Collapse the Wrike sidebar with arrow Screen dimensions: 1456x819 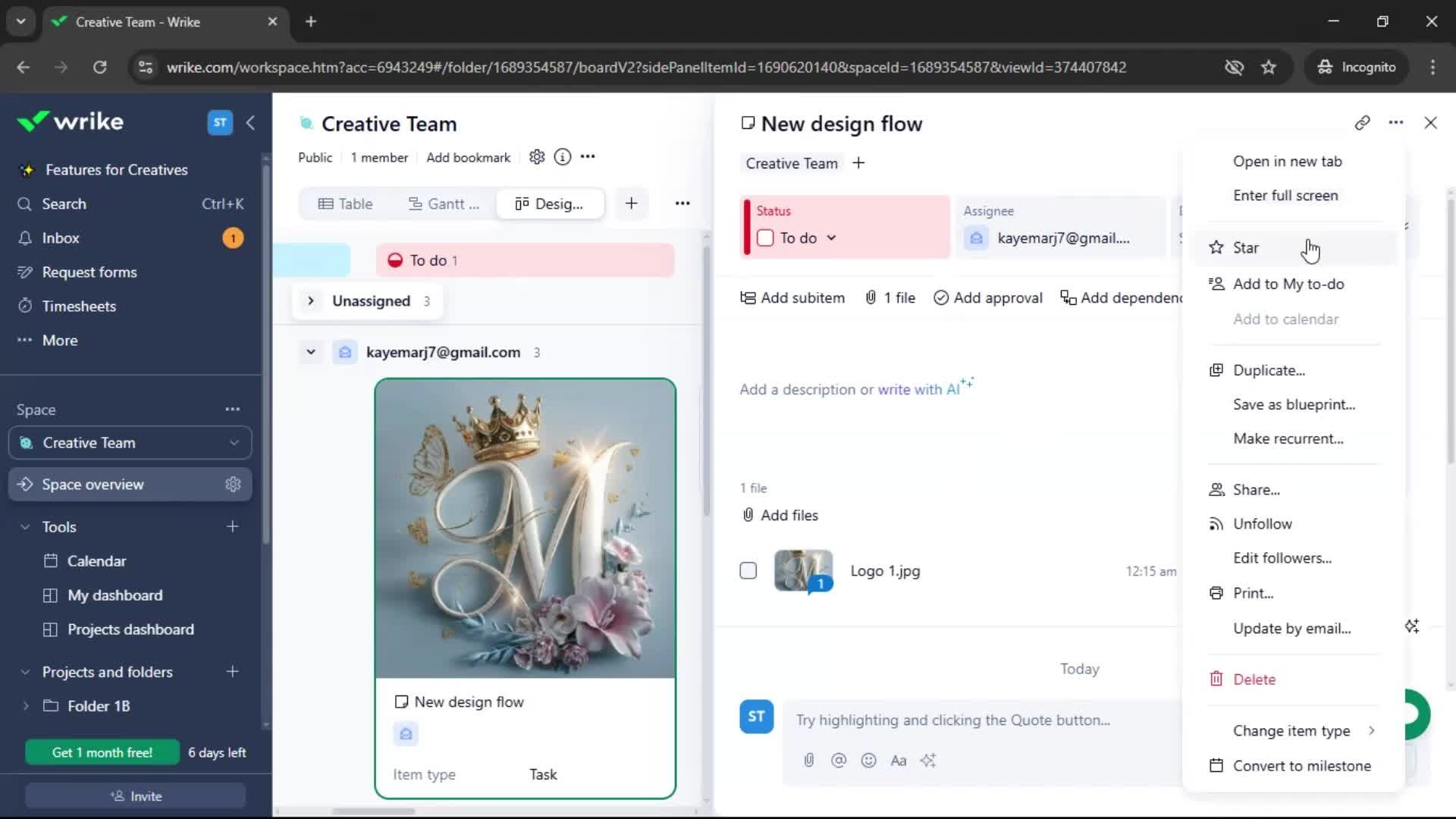[x=251, y=122]
